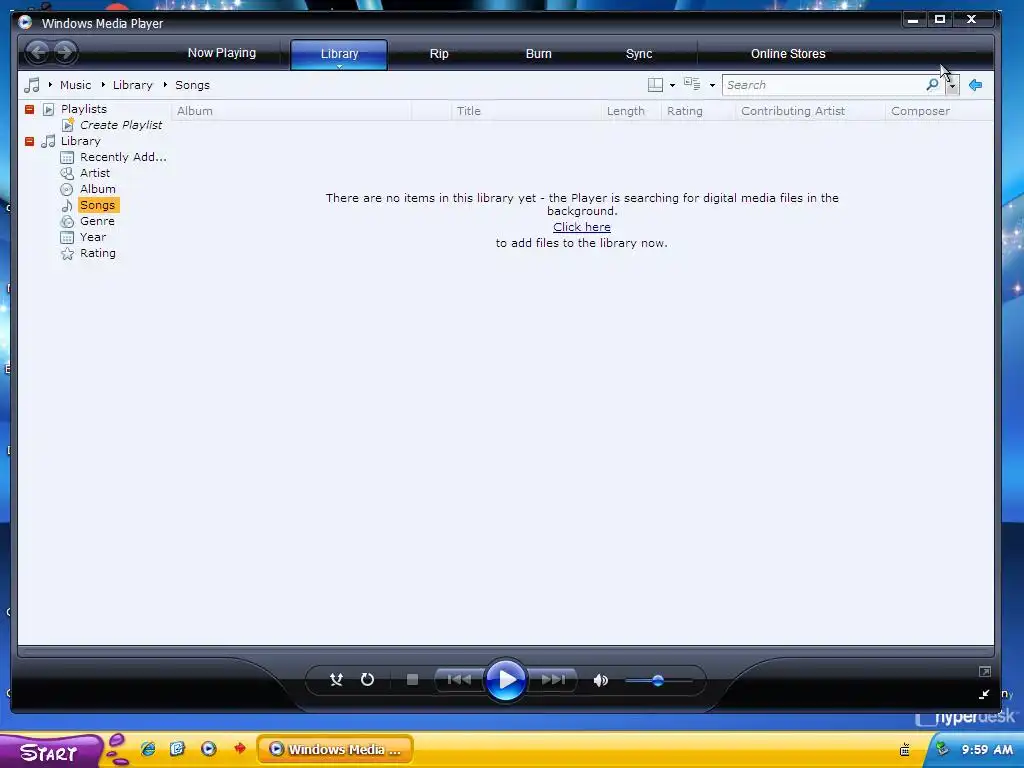Screen dimensions: 1024x768
Task: Sort by the Title column header
Action: coord(526,111)
